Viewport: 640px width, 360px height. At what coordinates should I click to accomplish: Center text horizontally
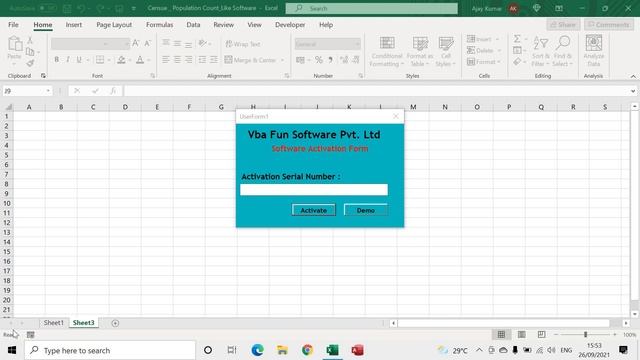point(177,60)
